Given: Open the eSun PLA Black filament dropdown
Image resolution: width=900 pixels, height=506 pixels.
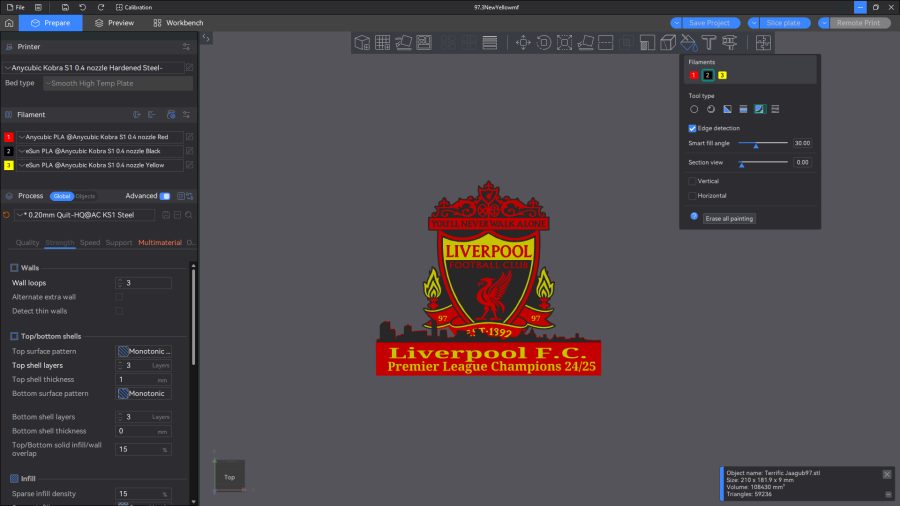Looking at the screenshot, I should 100,151.
